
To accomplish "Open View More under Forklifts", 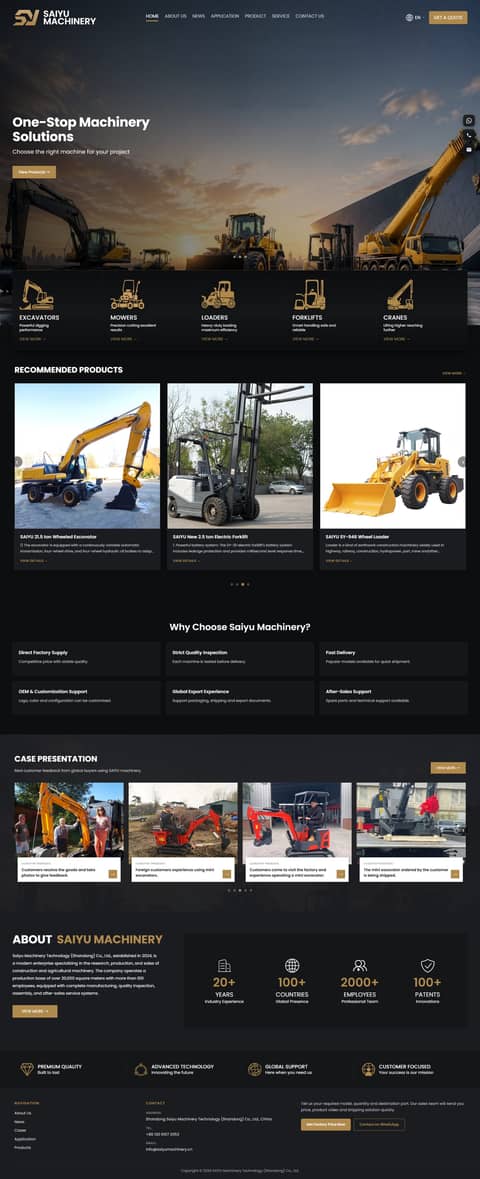I will tap(305, 339).
